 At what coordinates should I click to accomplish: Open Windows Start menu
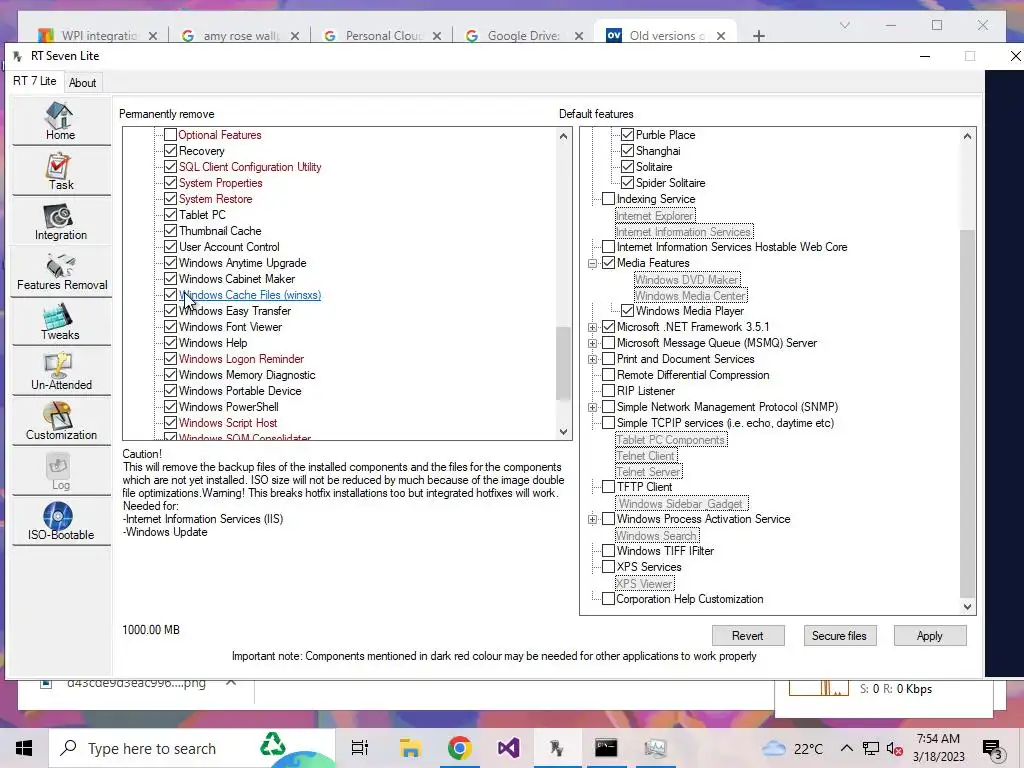(24, 748)
